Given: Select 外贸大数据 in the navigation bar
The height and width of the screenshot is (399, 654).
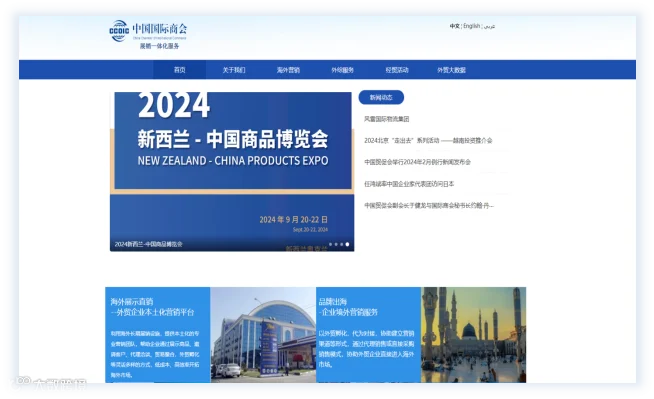Looking at the screenshot, I should coord(451,70).
